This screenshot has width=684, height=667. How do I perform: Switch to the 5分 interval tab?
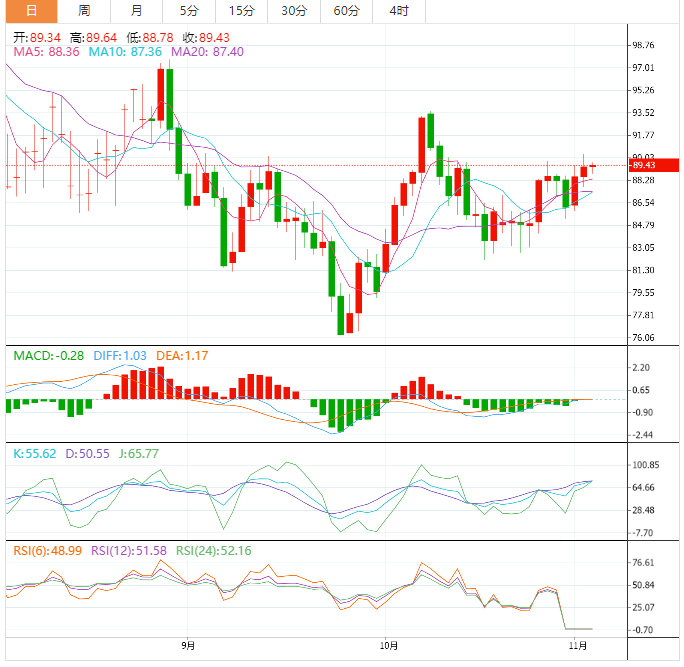(189, 11)
